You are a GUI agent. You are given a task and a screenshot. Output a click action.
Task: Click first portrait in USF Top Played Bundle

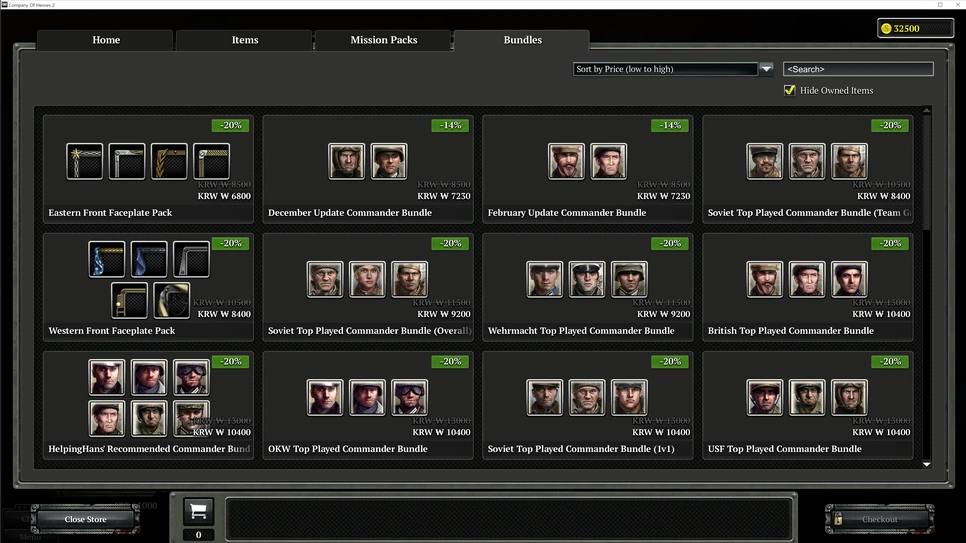[765, 397]
